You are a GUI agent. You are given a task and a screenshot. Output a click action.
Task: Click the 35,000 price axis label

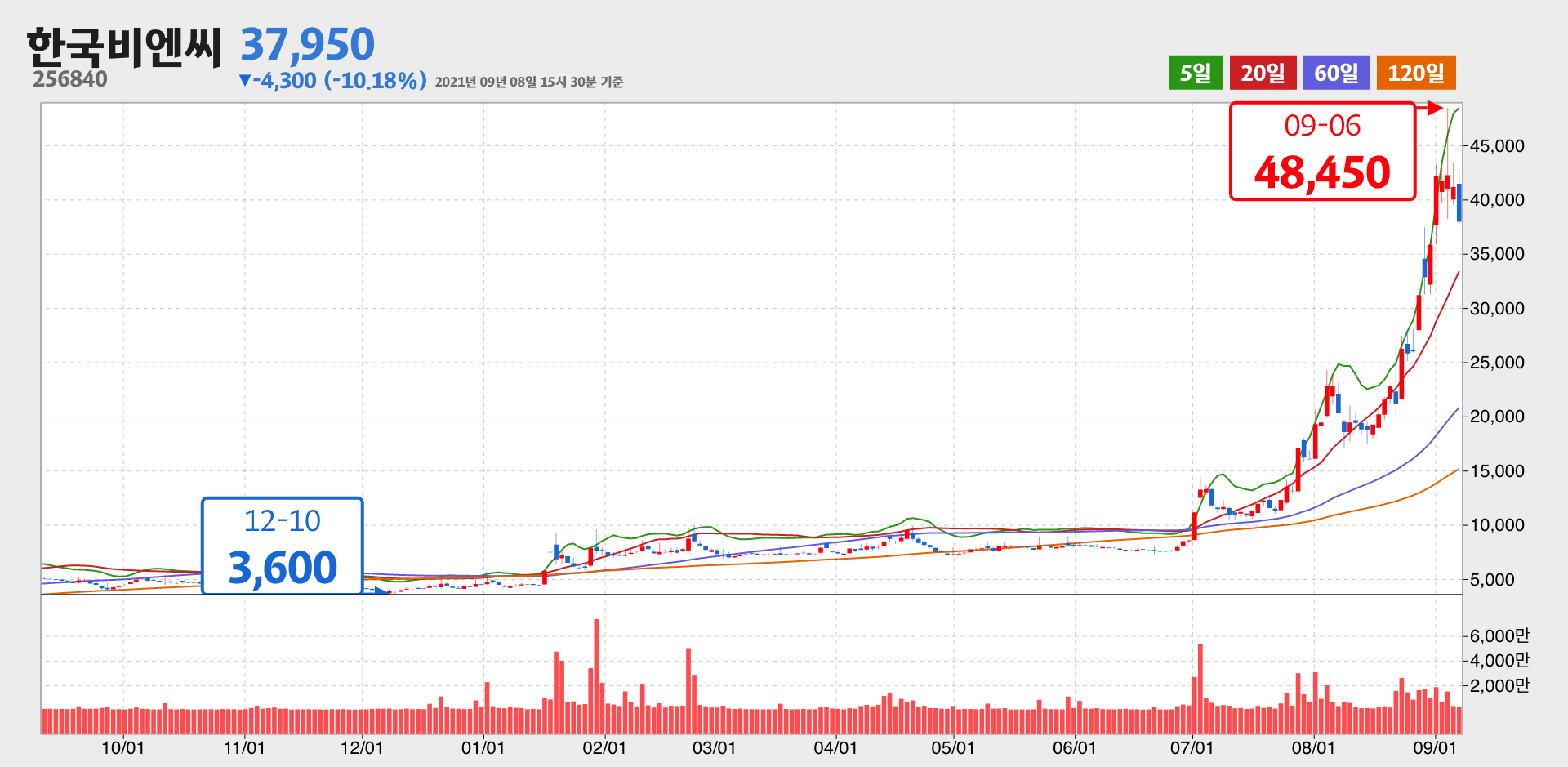click(x=1497, y=254)
